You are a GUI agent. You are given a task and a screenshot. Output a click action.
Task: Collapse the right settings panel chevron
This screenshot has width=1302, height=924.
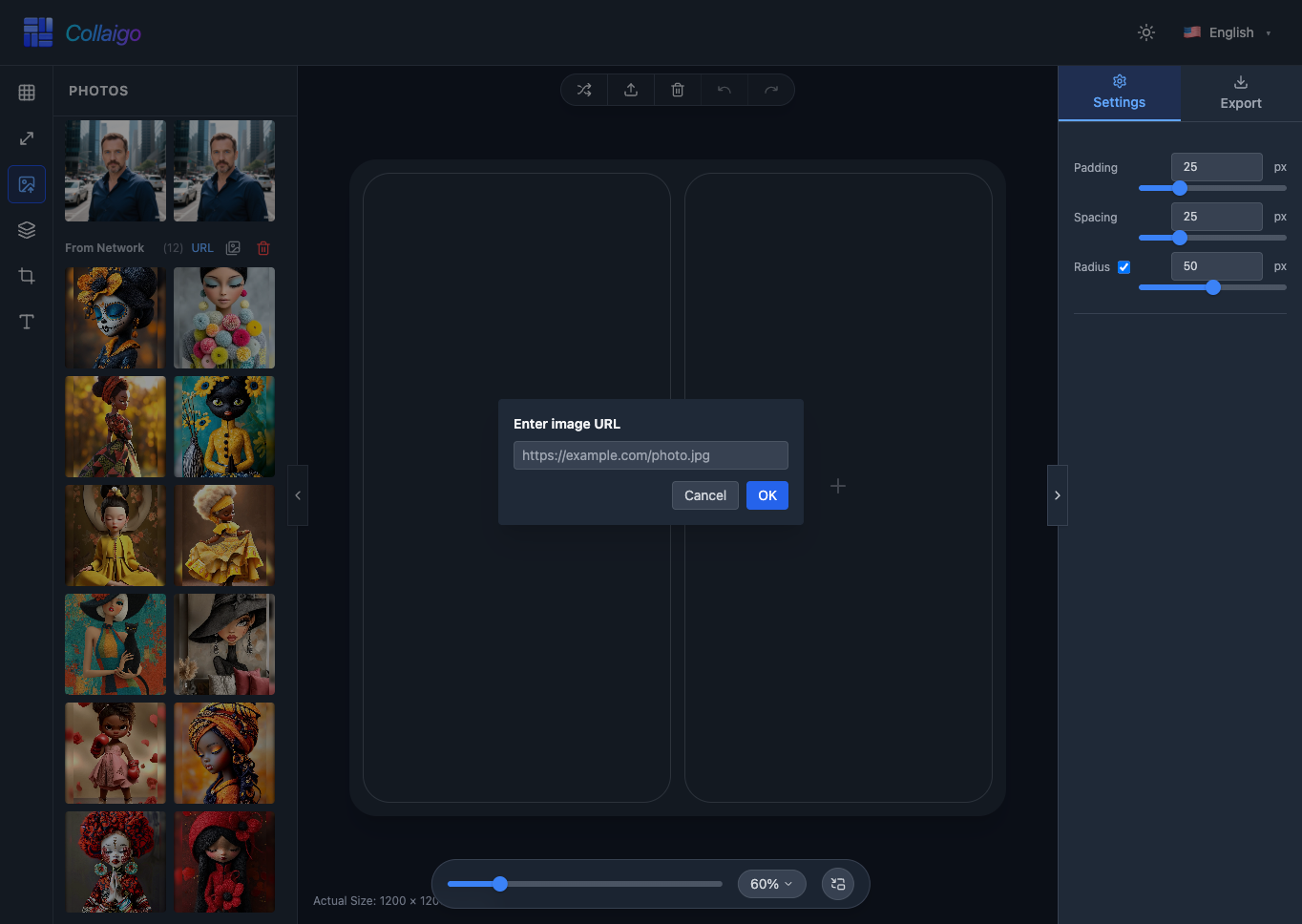coord(1057,495)
